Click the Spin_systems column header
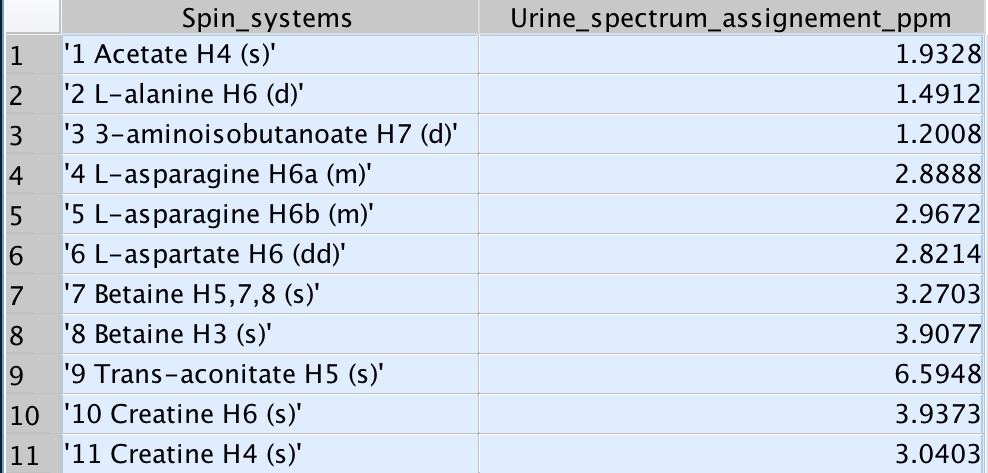 pyautogui.click(x=267, y=18)
